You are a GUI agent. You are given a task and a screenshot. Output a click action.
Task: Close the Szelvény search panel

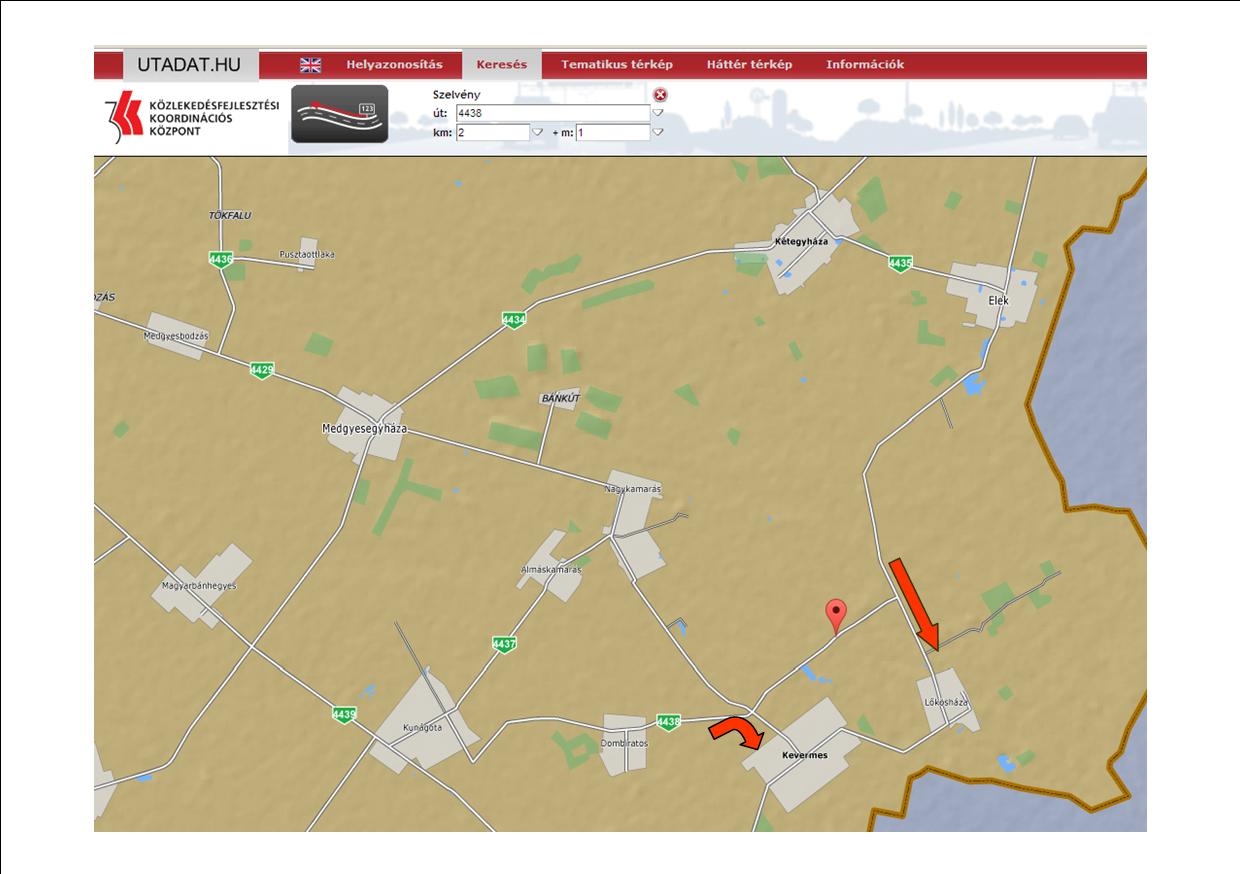660,95
